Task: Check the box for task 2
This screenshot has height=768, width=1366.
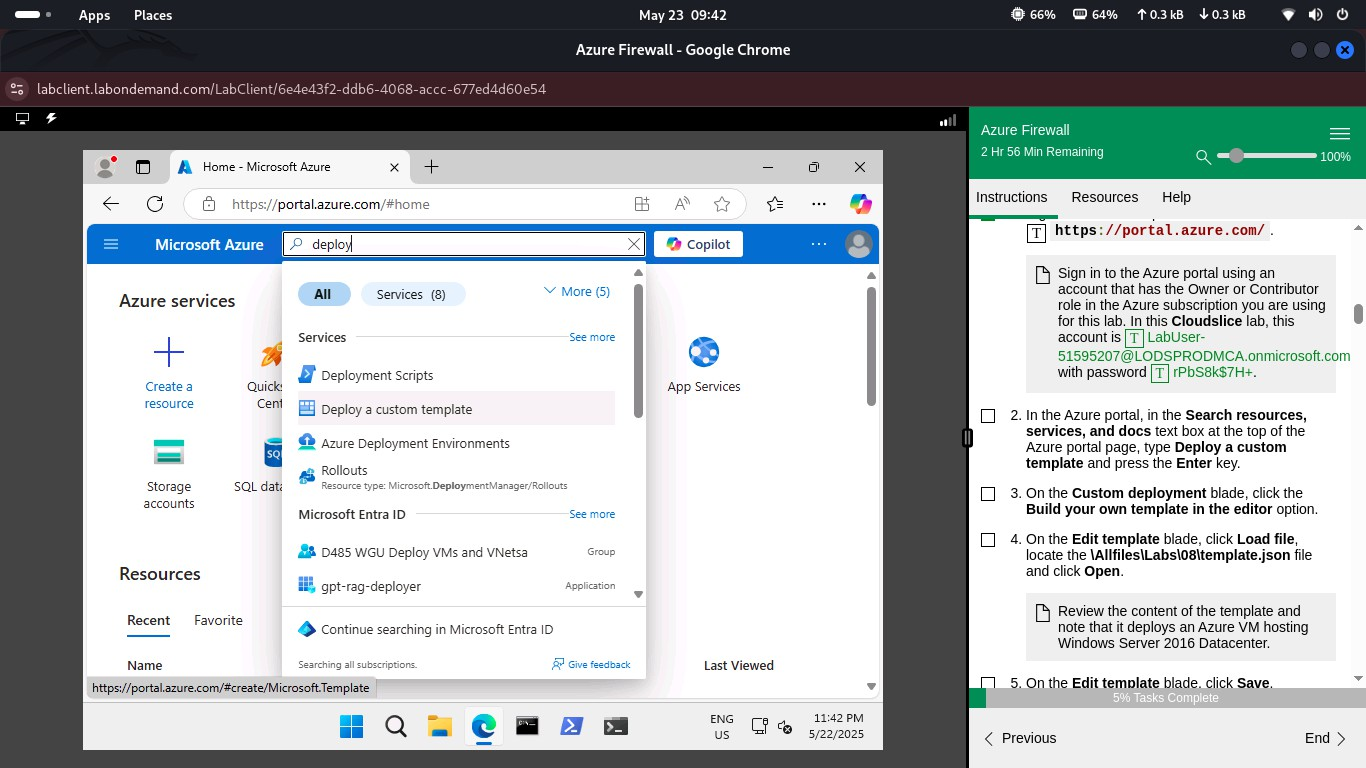Action: click(988, 415)
